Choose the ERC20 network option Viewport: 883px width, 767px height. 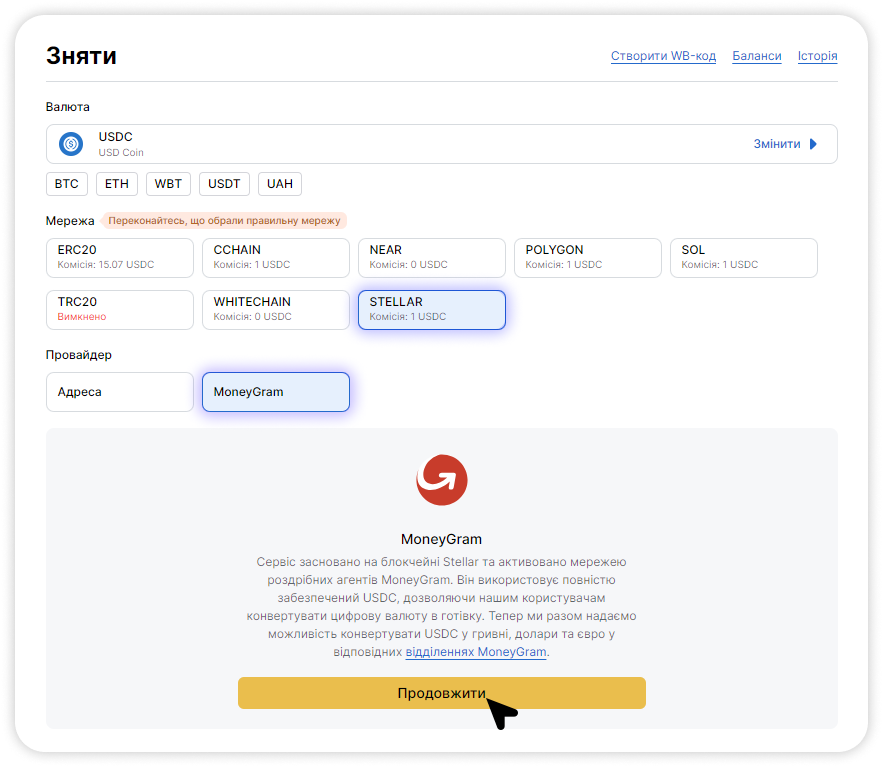(120, 258)
